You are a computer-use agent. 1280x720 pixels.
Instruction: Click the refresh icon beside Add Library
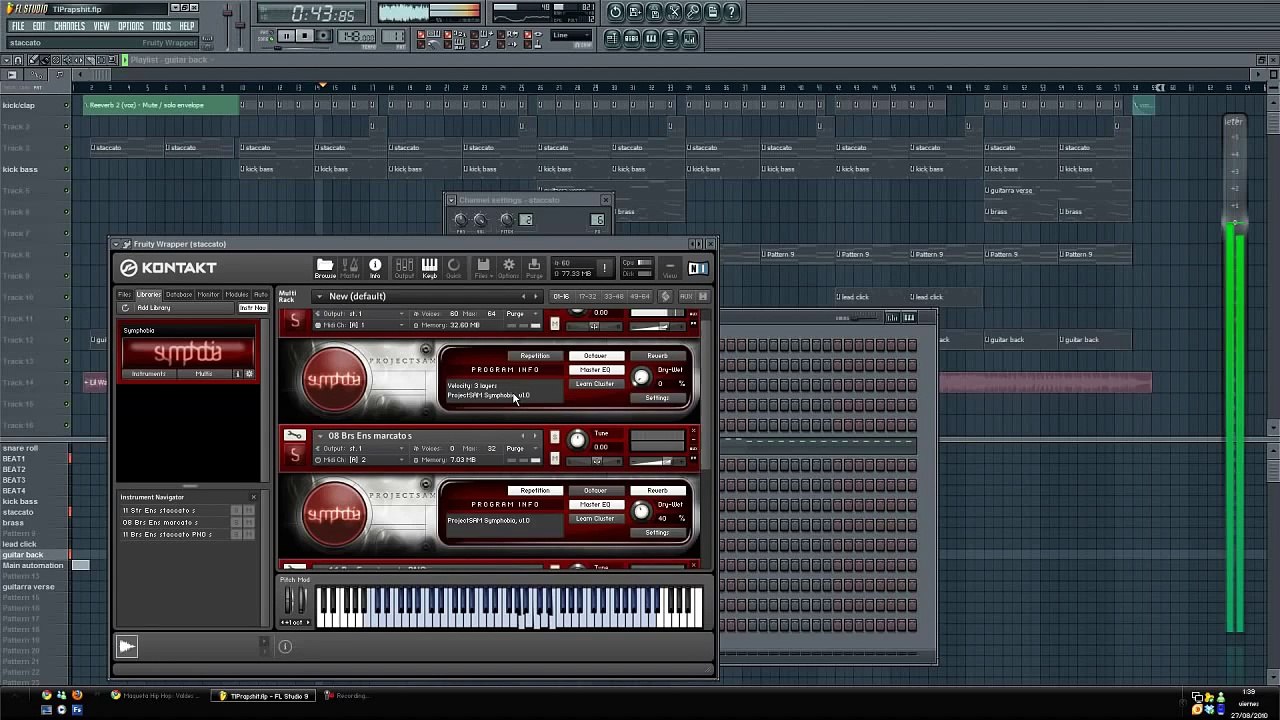pyautogui.click(x=126, y=308)
